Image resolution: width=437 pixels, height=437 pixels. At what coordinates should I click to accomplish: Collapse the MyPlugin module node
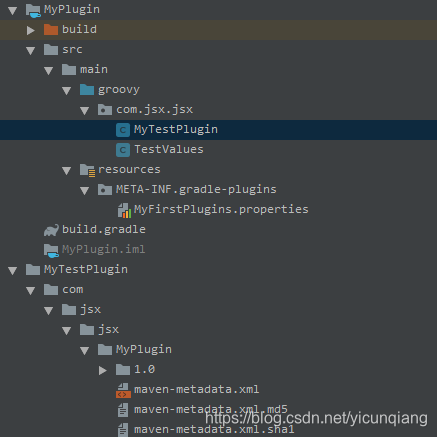[13, 10]
